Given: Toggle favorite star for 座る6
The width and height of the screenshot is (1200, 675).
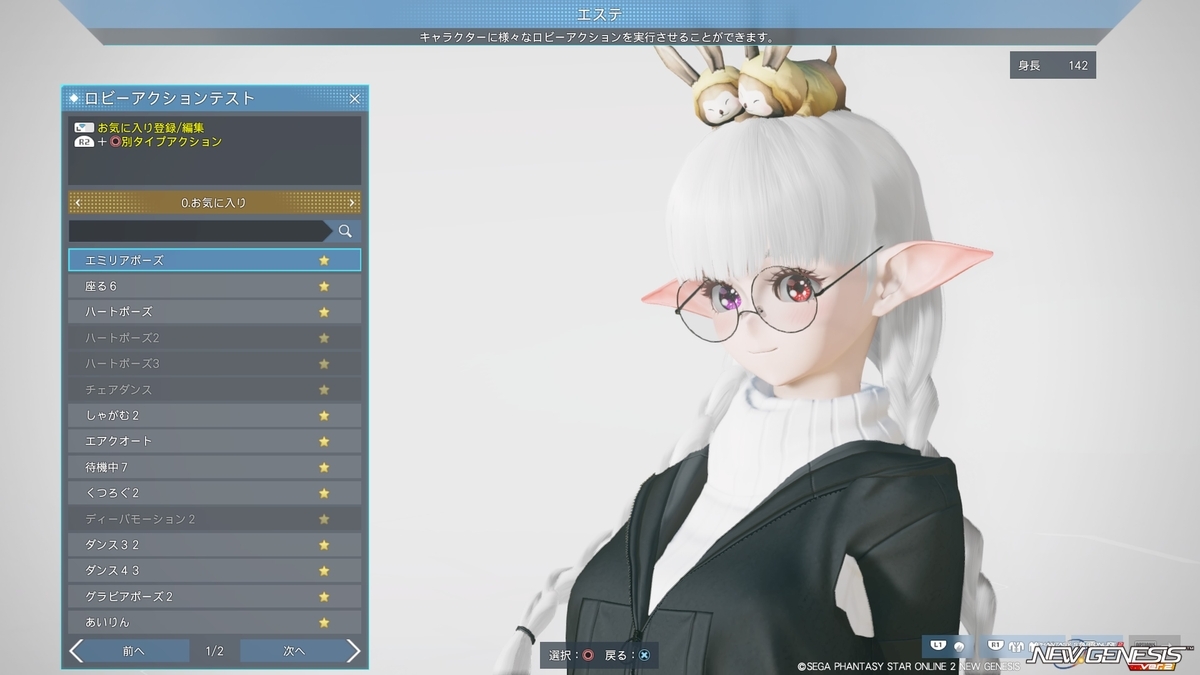Looking at the screenshot, I should pos(324,286).
